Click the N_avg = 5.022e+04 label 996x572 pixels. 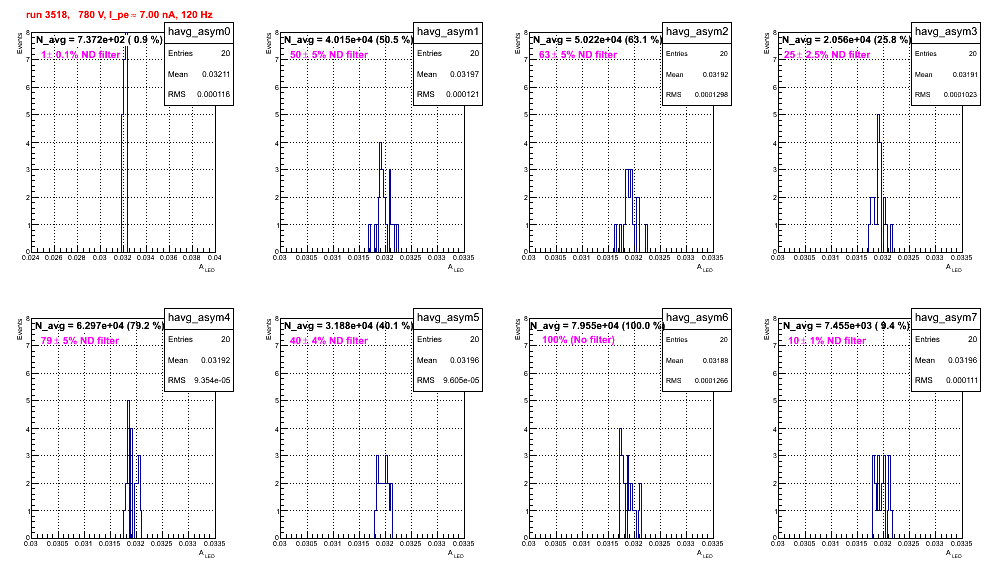pyautogui.click(x=597, y=39)
